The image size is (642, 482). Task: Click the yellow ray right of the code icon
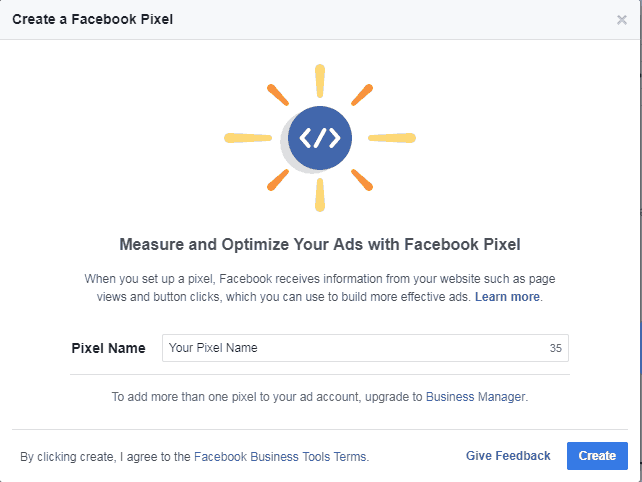tap(392, 138)
